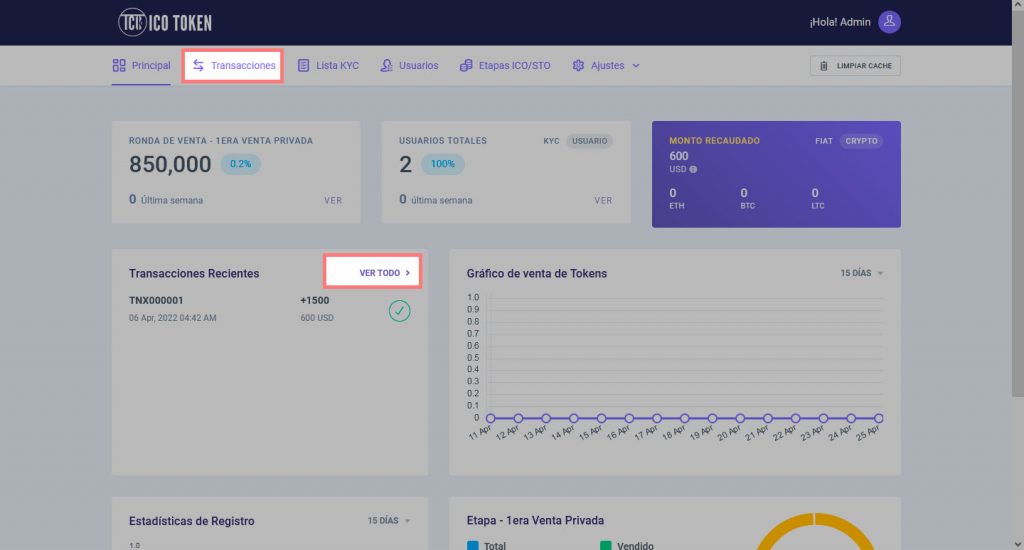Click the 06 Apr, 2022 04:42 AM date
This screenshot has width=1024, height=550.
click(x=172, y=318)
